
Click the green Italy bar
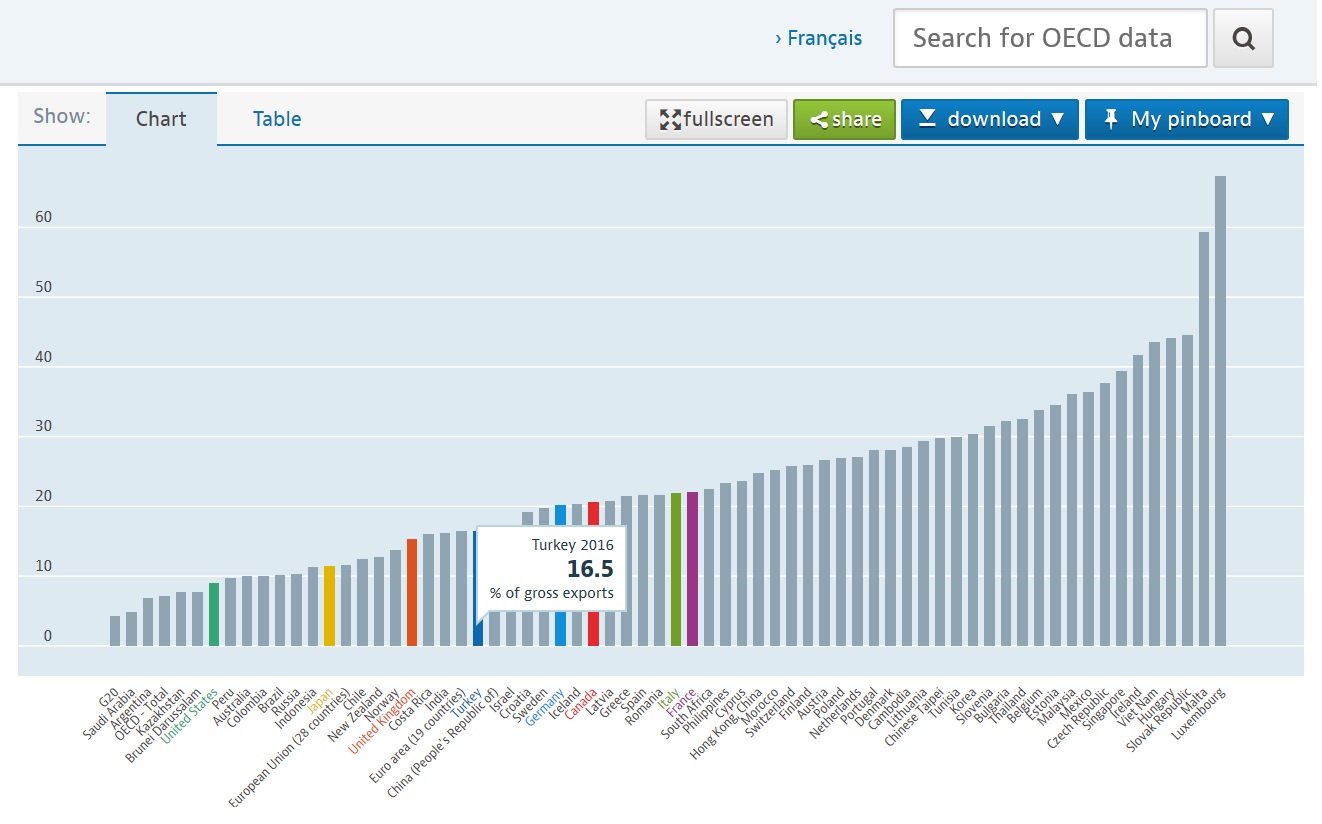676,570
